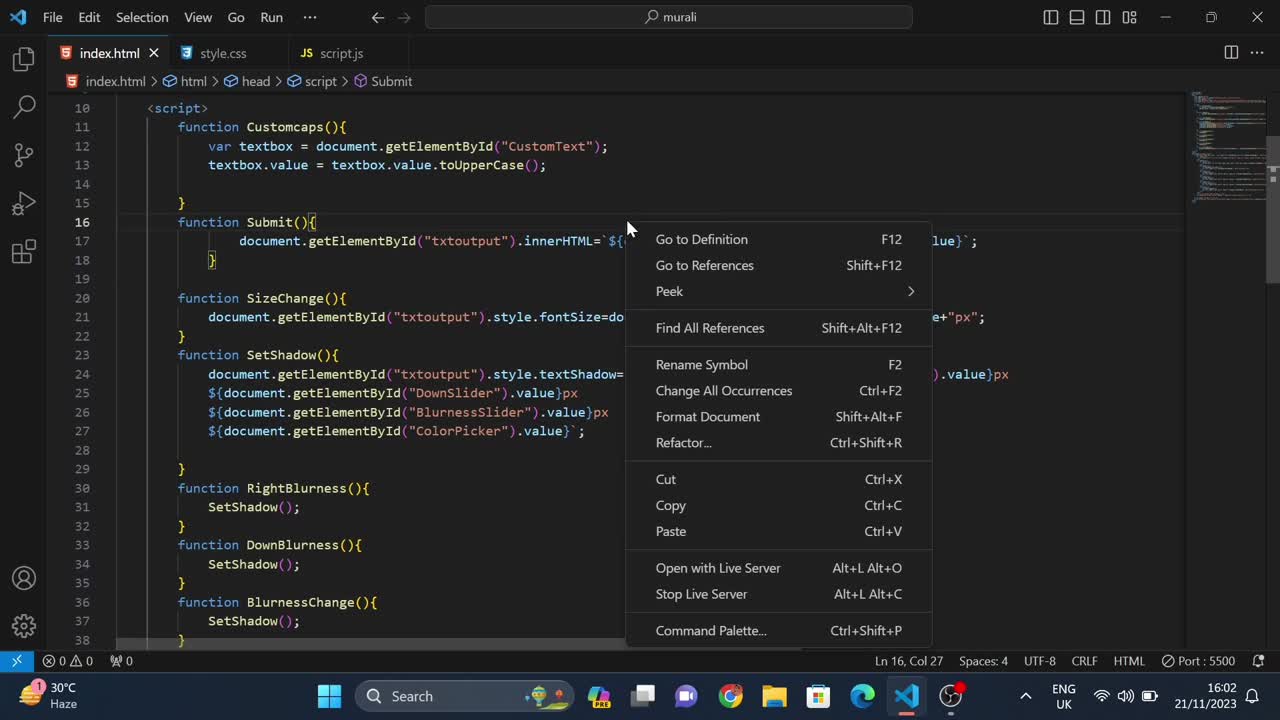
Task: Choose Stop Live Server
Action: pos(778,594)
